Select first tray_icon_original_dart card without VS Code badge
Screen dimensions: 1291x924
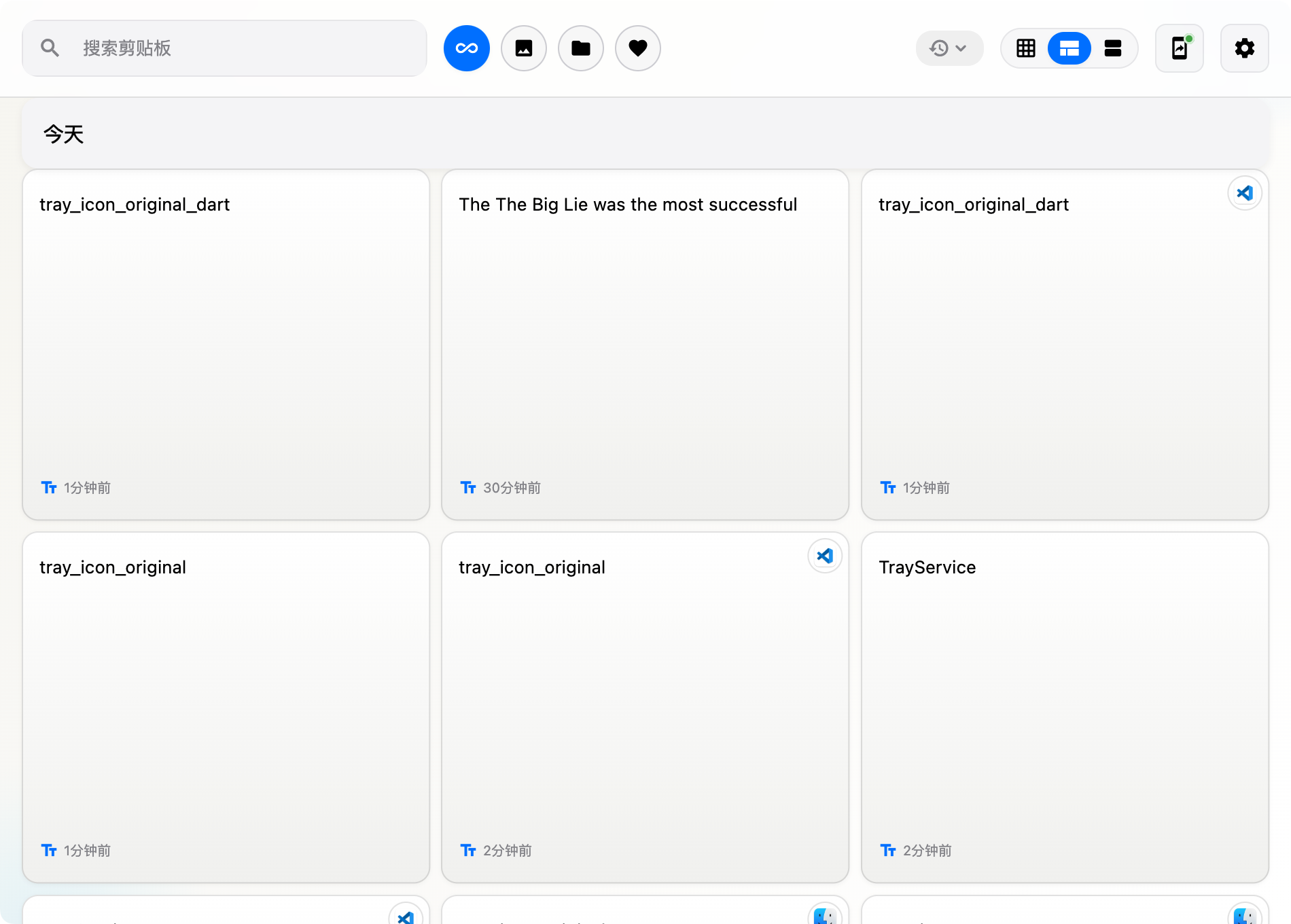pos(226,344)
